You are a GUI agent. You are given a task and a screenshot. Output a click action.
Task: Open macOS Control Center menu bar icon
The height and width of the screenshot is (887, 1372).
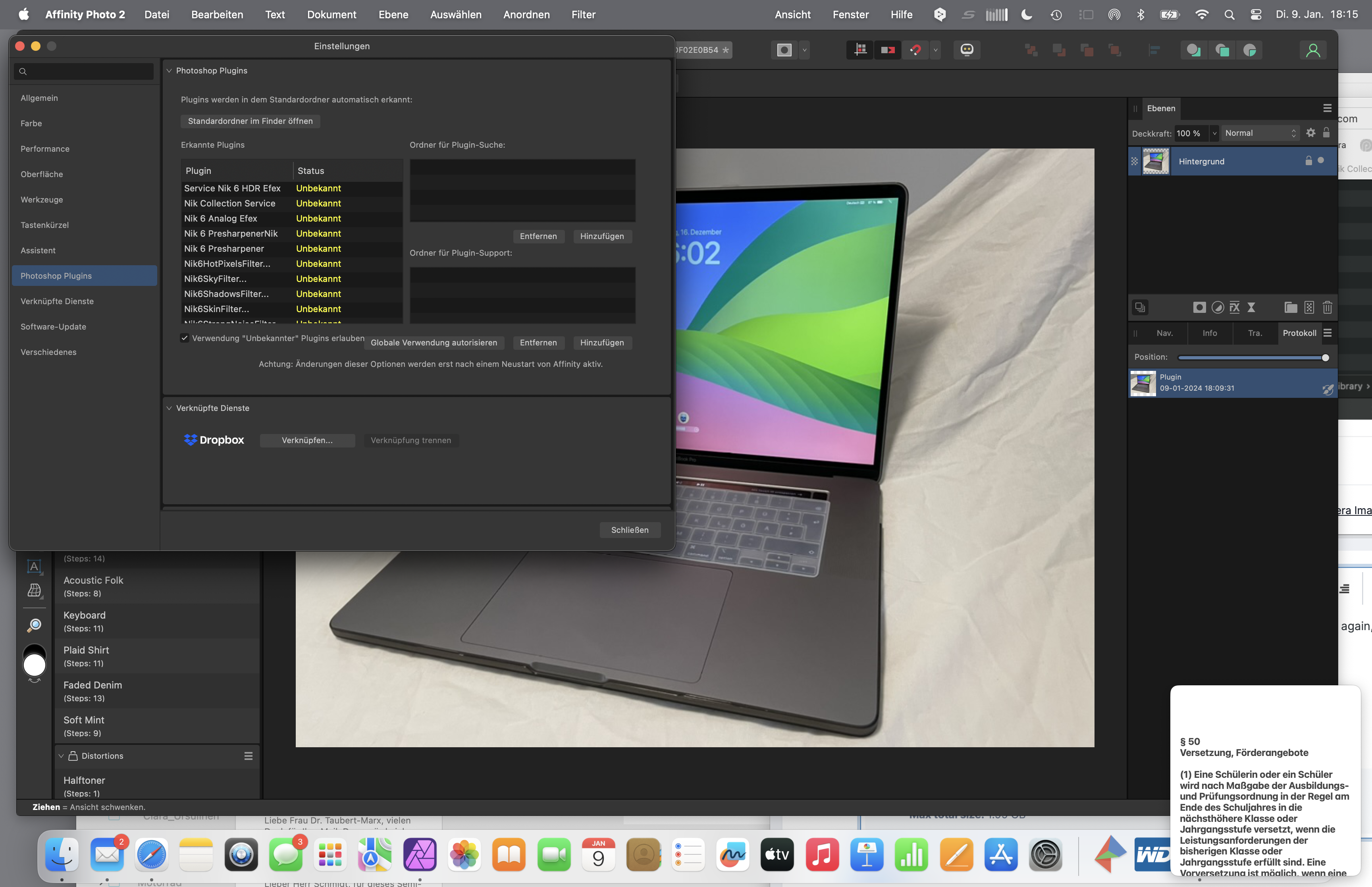click(x=1256, y=14)
